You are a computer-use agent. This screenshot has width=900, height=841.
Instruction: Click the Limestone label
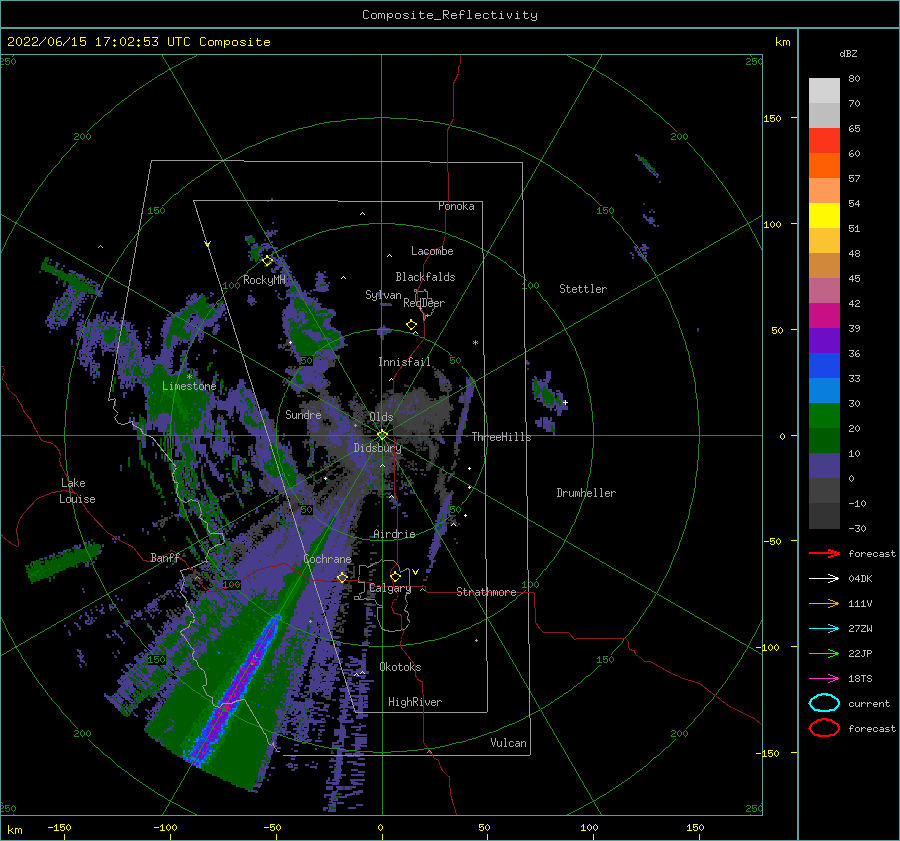(x=189, y=386)
